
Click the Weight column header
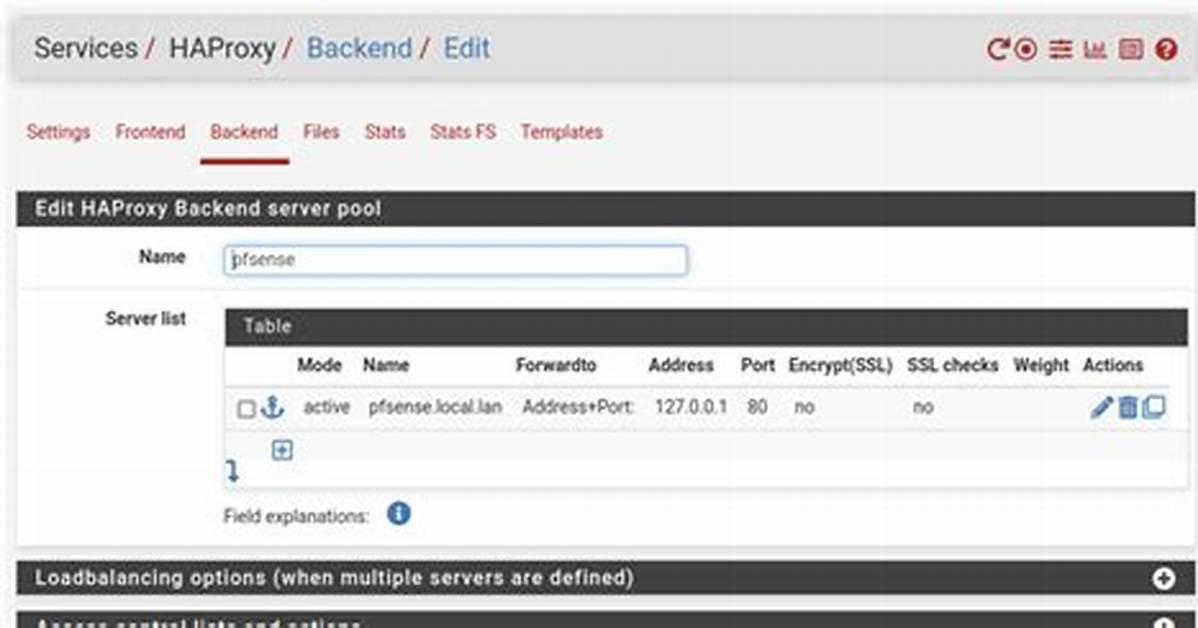tap(1041, 365)
